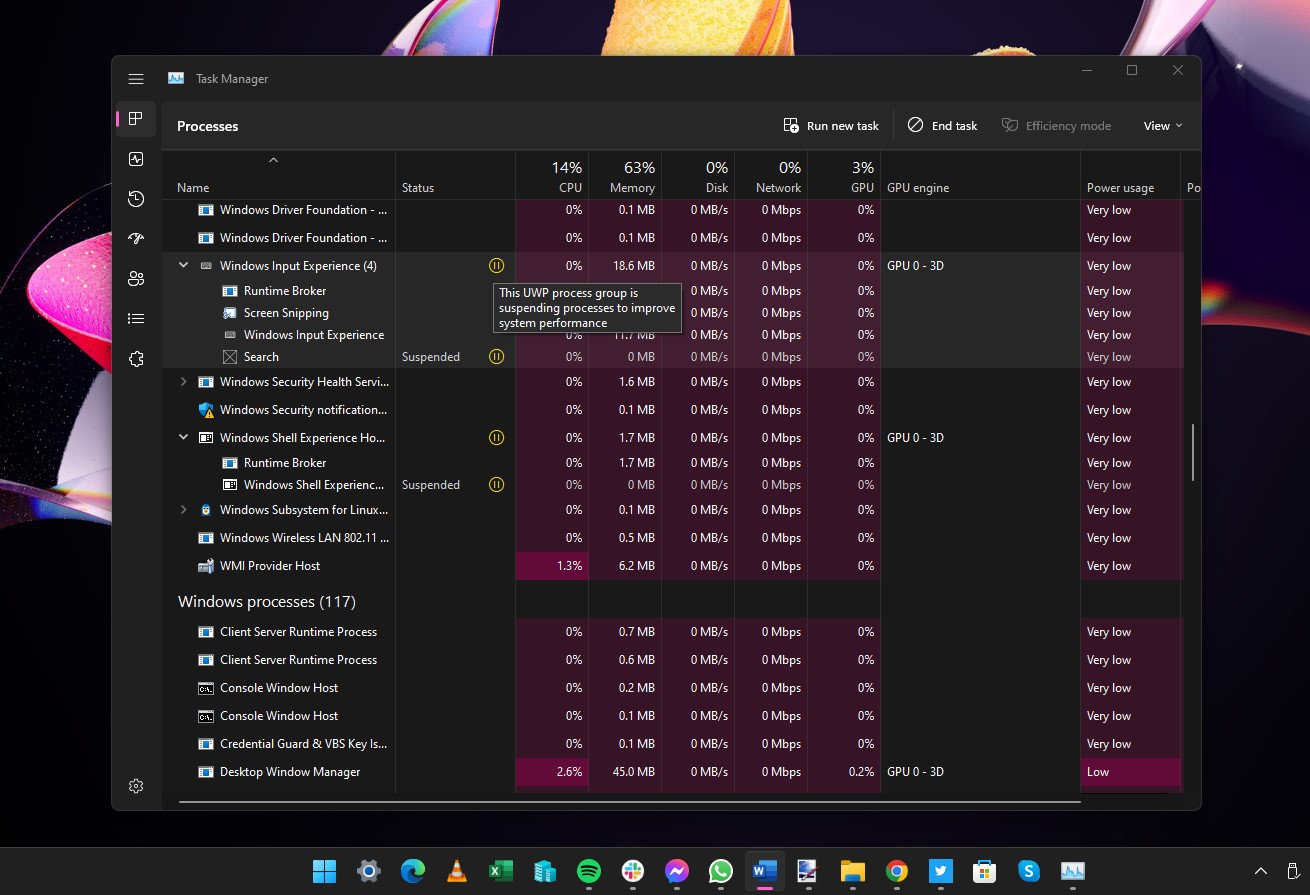Open the View dropdown menu
Viewport: 1310px width, 895px height.
pyautogui.click(x=1163, y=126)
